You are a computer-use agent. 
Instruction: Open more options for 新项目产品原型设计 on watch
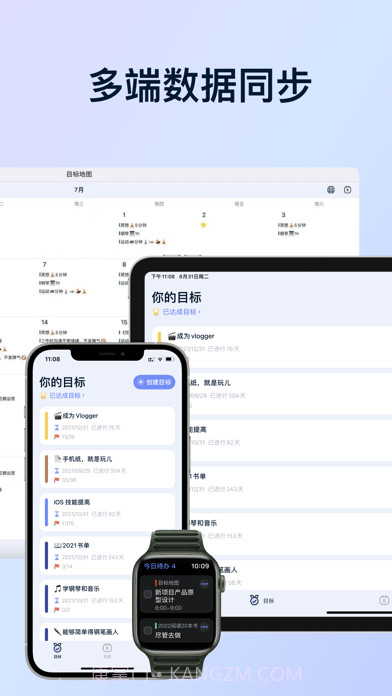(204, 584)
